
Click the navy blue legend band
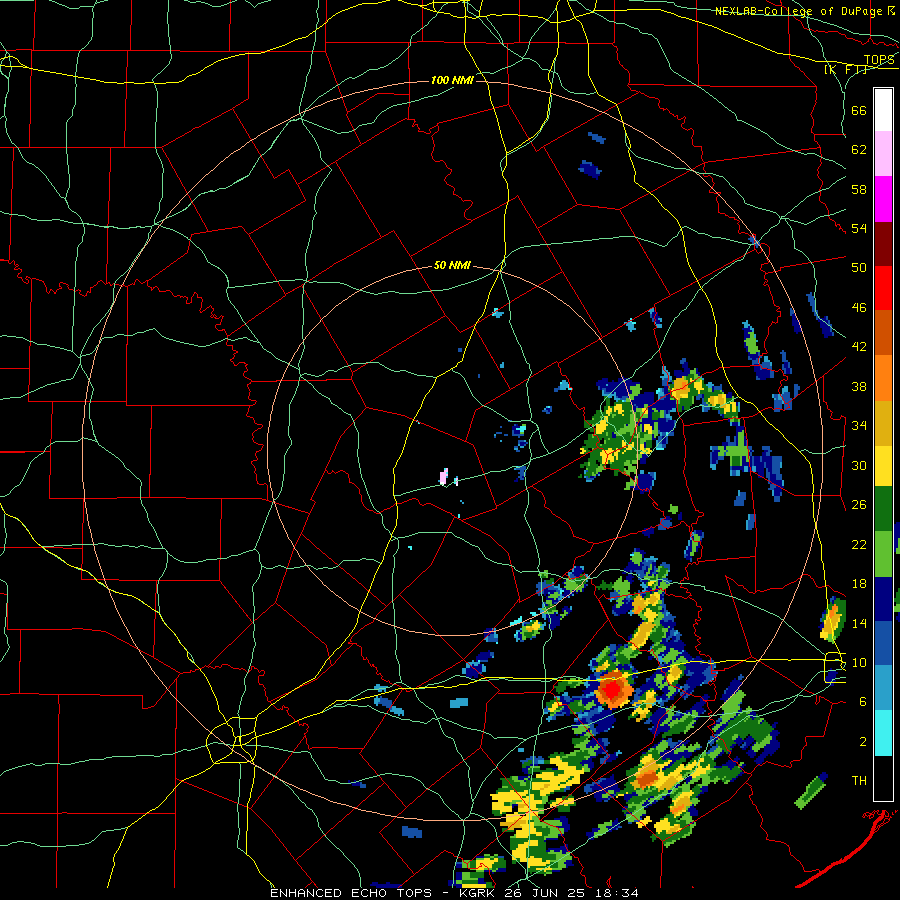pos(883,599)
